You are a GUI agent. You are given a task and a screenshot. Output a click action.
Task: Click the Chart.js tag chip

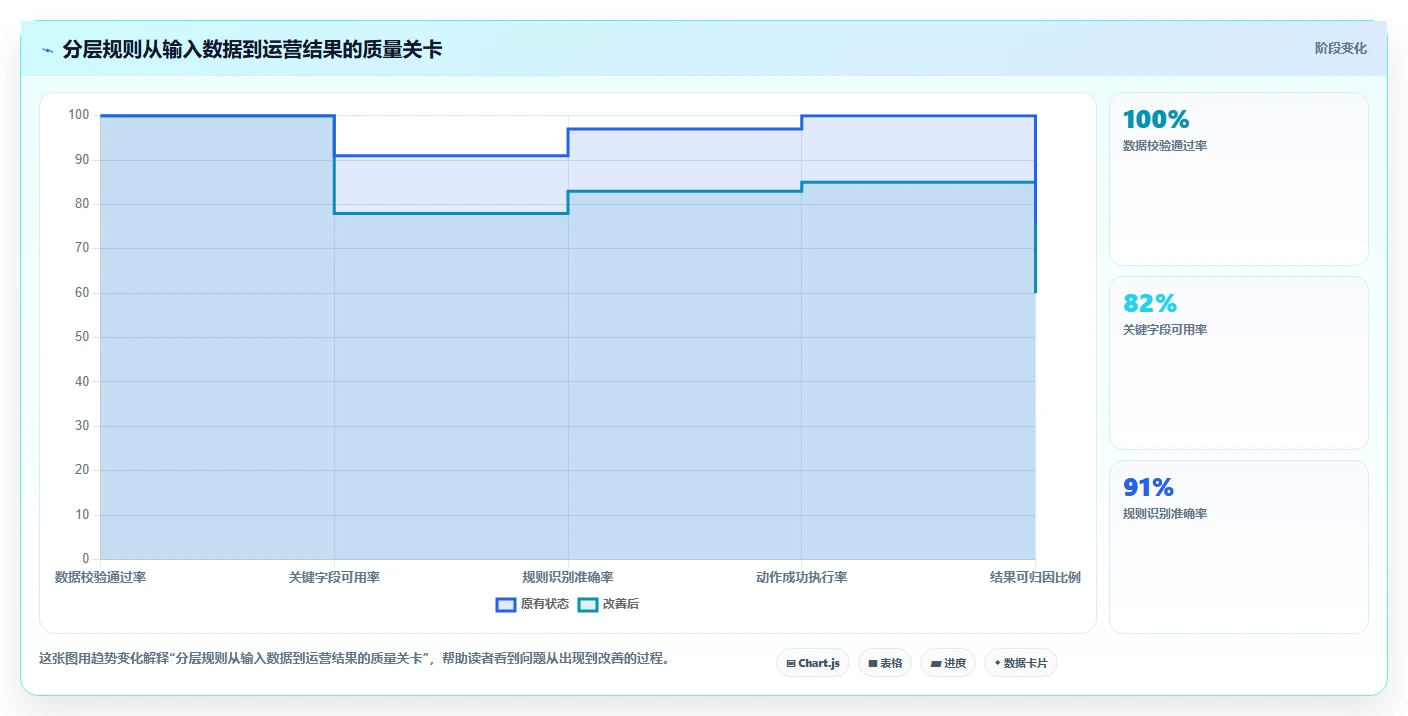pyautogui.click(x=812, y=663)
